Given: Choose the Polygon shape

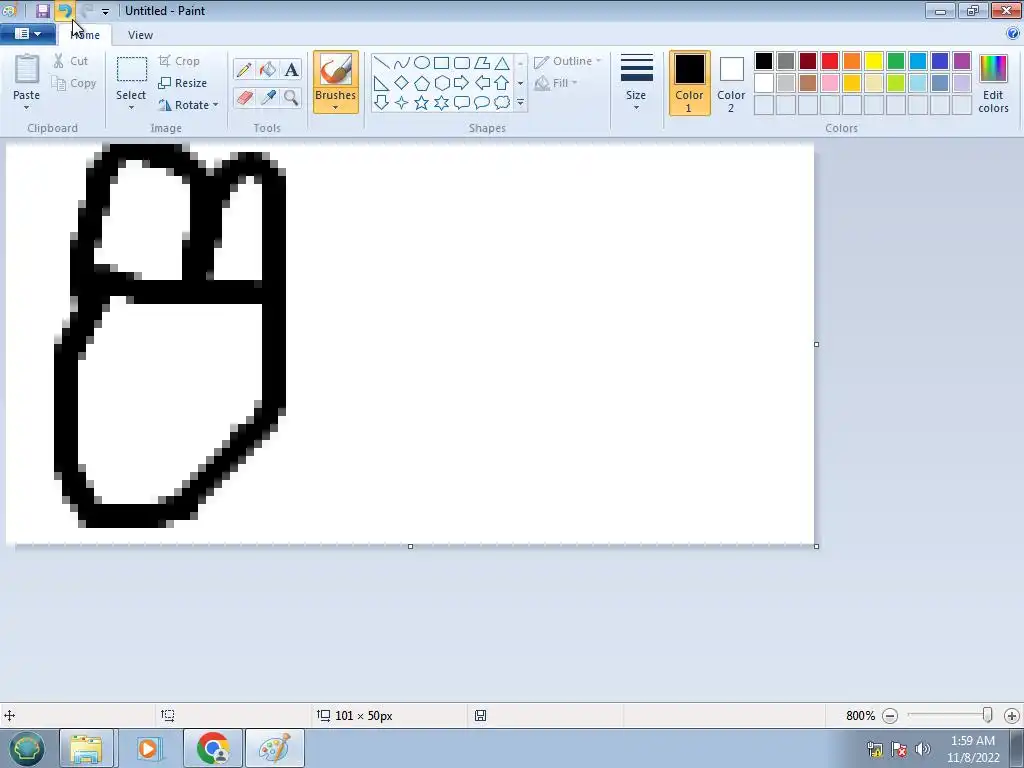Looking at the screenshot, I should pos(482,63).
